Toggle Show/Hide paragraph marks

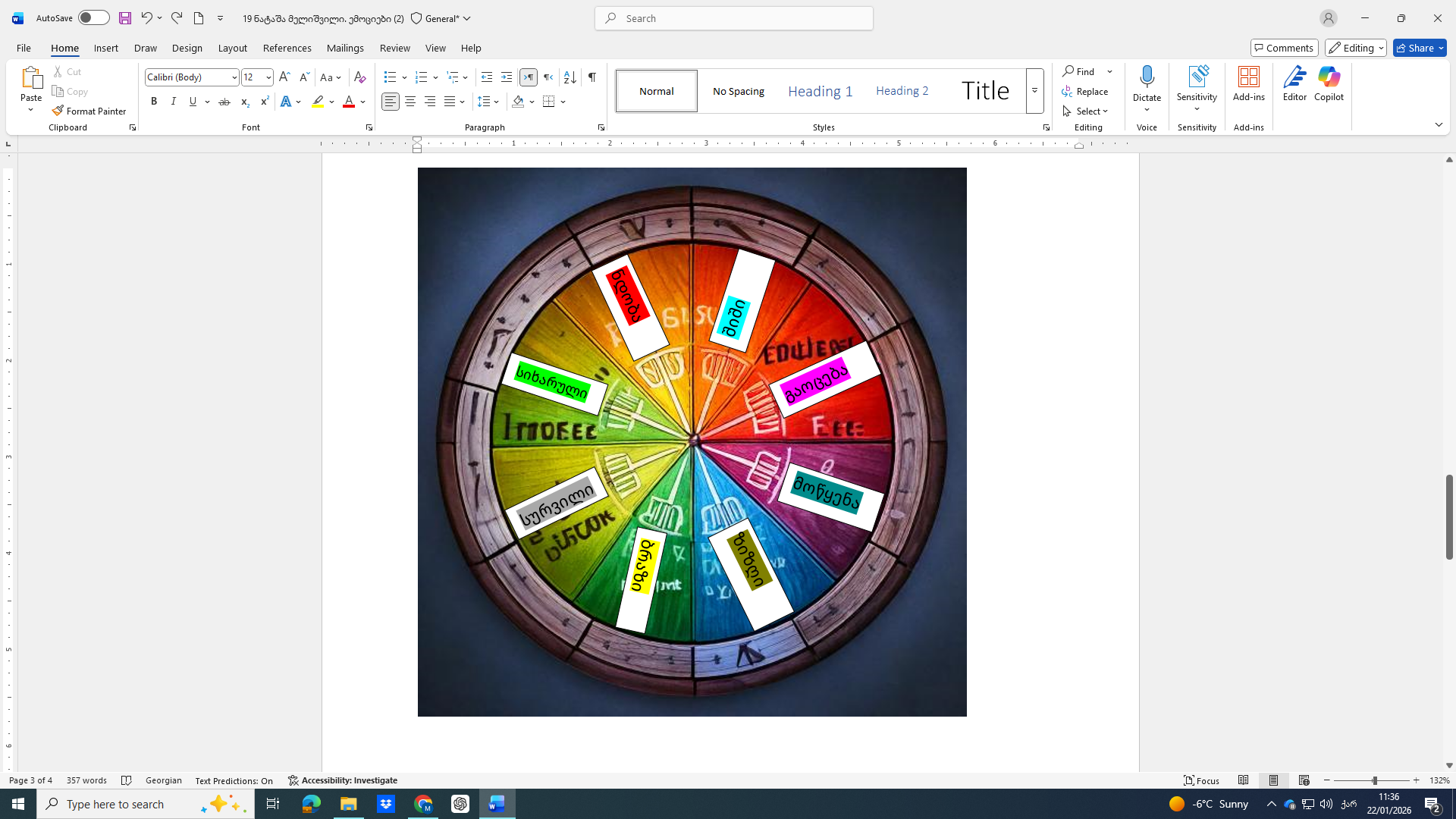click(x=592, y=77)
